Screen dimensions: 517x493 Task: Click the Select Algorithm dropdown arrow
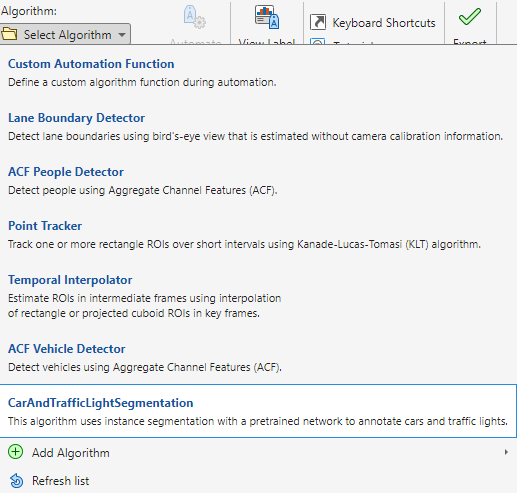click(122, 35)
